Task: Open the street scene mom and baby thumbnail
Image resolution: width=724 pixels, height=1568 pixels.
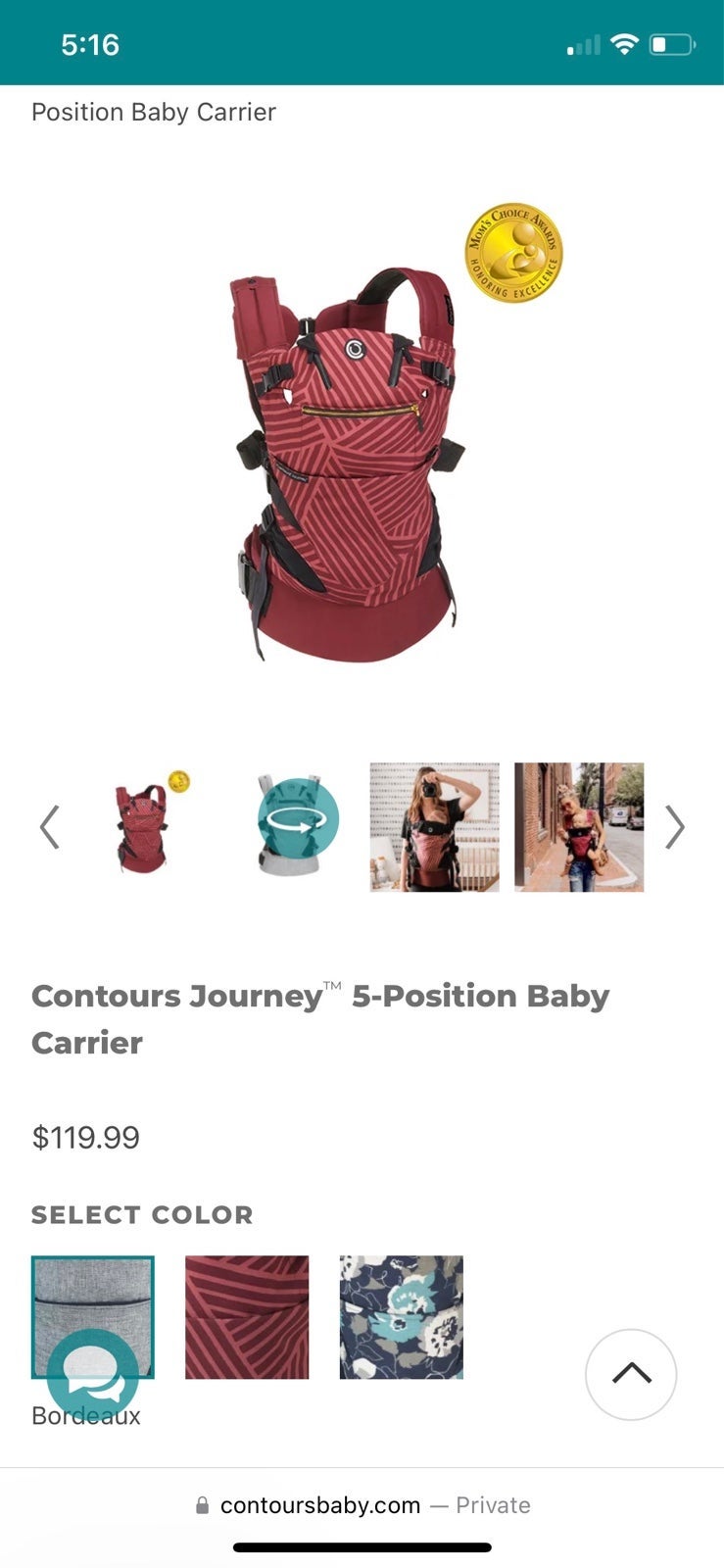Action: point(579,827)
